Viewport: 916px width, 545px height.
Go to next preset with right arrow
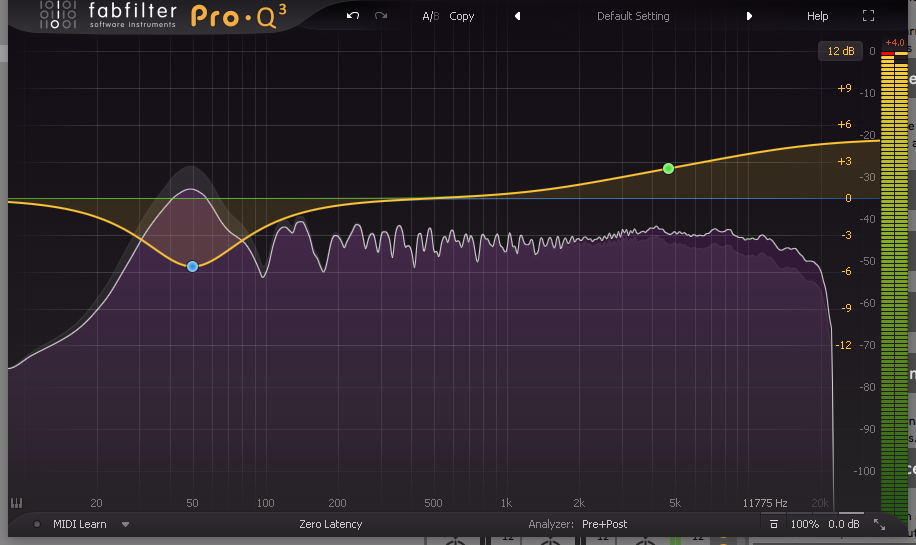749,16
